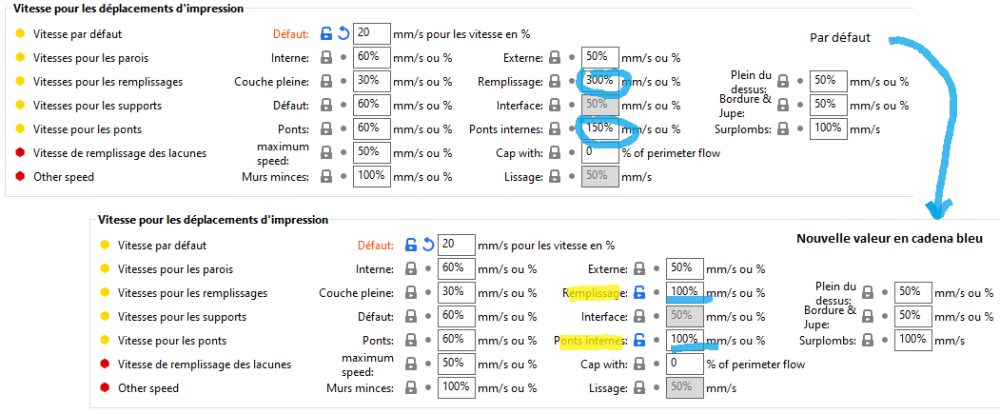Viewport: 1000px width, 414px height.
Task: Click the red hexagon beside Other speed in the Nouvelle valeur panel
Action: click(x=105, y=388)
